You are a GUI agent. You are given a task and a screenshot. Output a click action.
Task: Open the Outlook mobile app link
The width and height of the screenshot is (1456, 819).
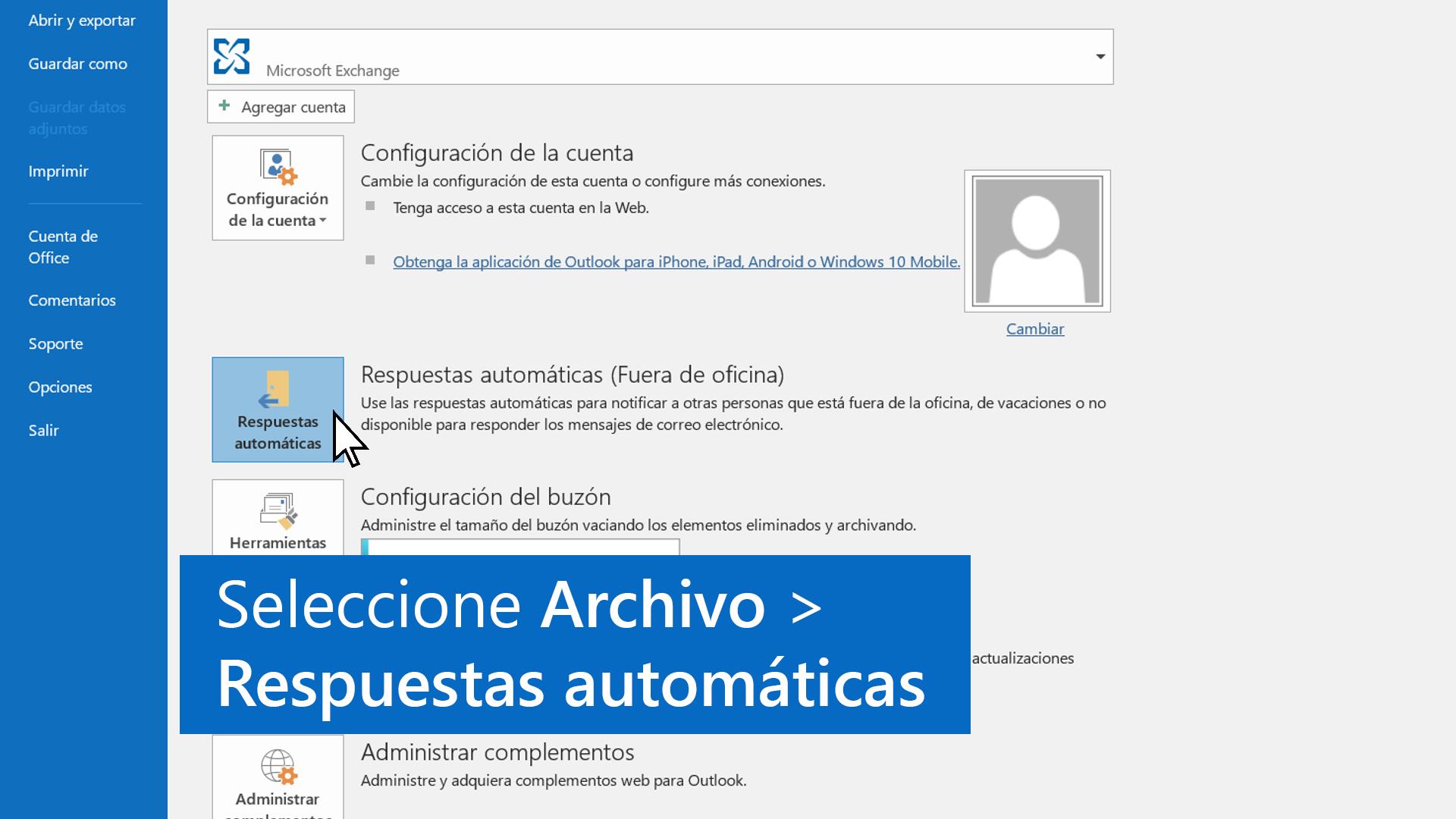coord(676,262)
